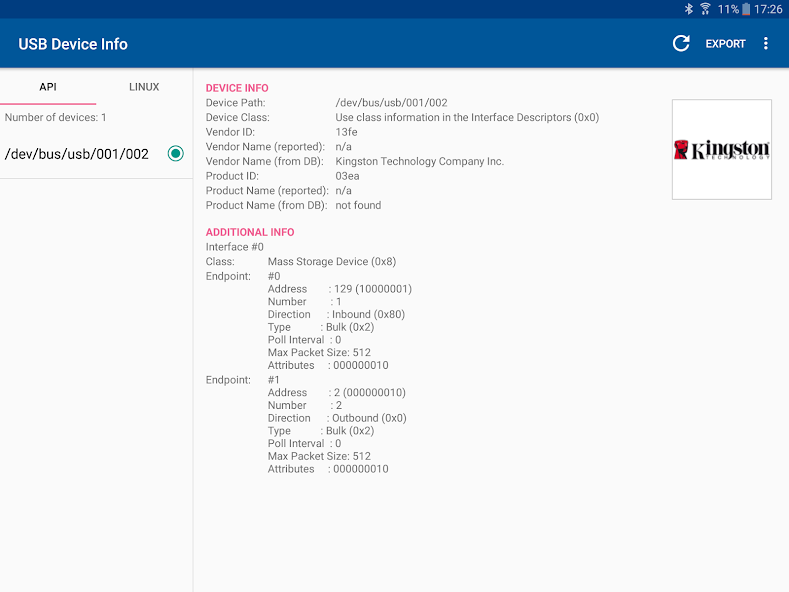This screenshot has height=592, width=789.
Task: Click the Kingston logo image
Action: pyautogui.click(x=721, y=149)
